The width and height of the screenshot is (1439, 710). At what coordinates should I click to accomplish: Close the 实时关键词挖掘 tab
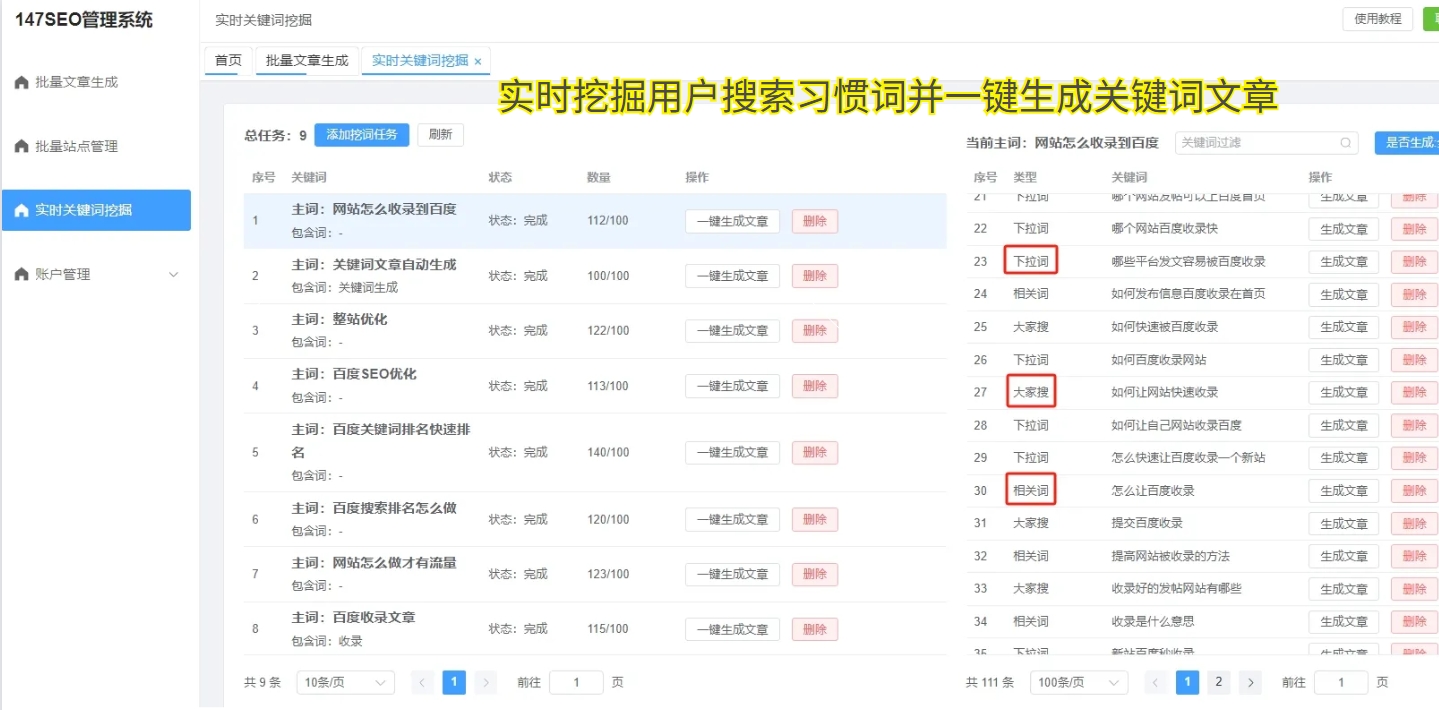(478, 60)
